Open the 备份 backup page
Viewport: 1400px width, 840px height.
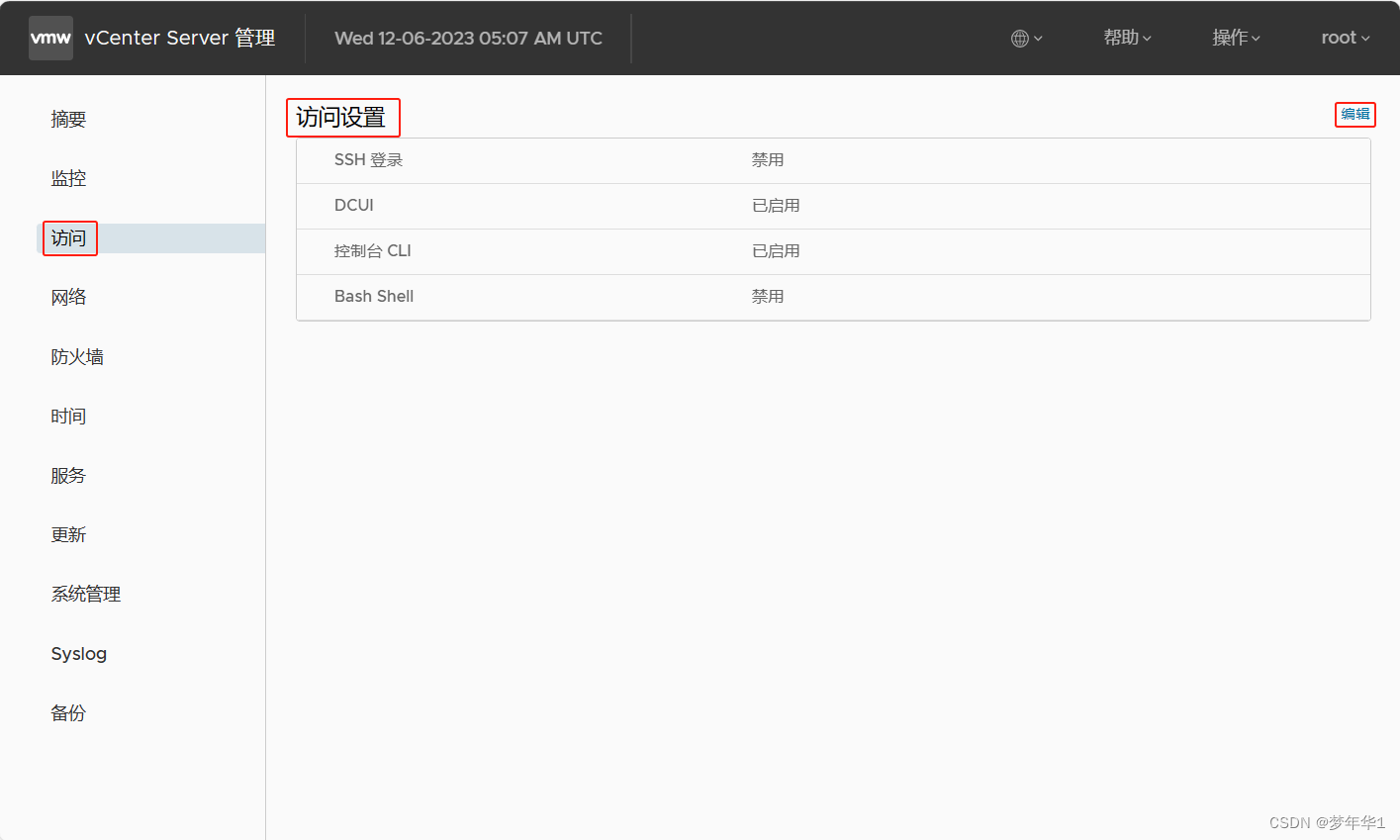[68, 712]
